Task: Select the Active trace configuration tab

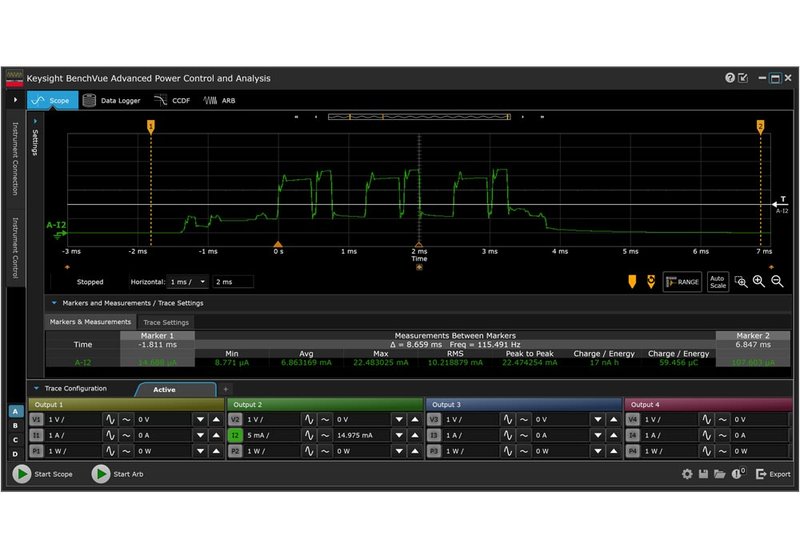Action: (176, 389)
